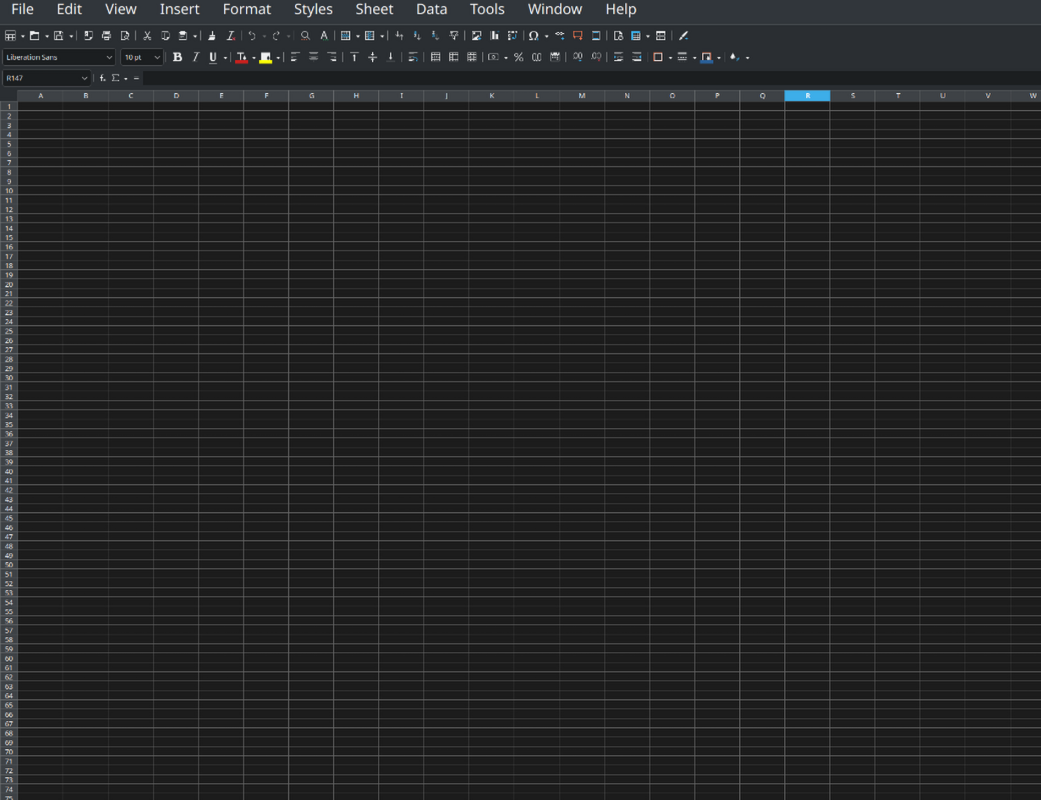Click the Cut scissors icon
This screenshot has height=800, width=1041.
[147, 36]
